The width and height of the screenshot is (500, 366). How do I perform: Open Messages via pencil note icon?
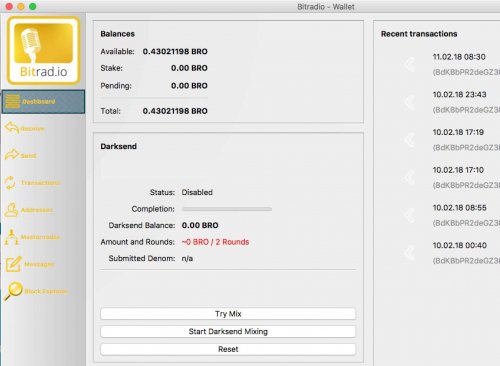coord(14,264)
